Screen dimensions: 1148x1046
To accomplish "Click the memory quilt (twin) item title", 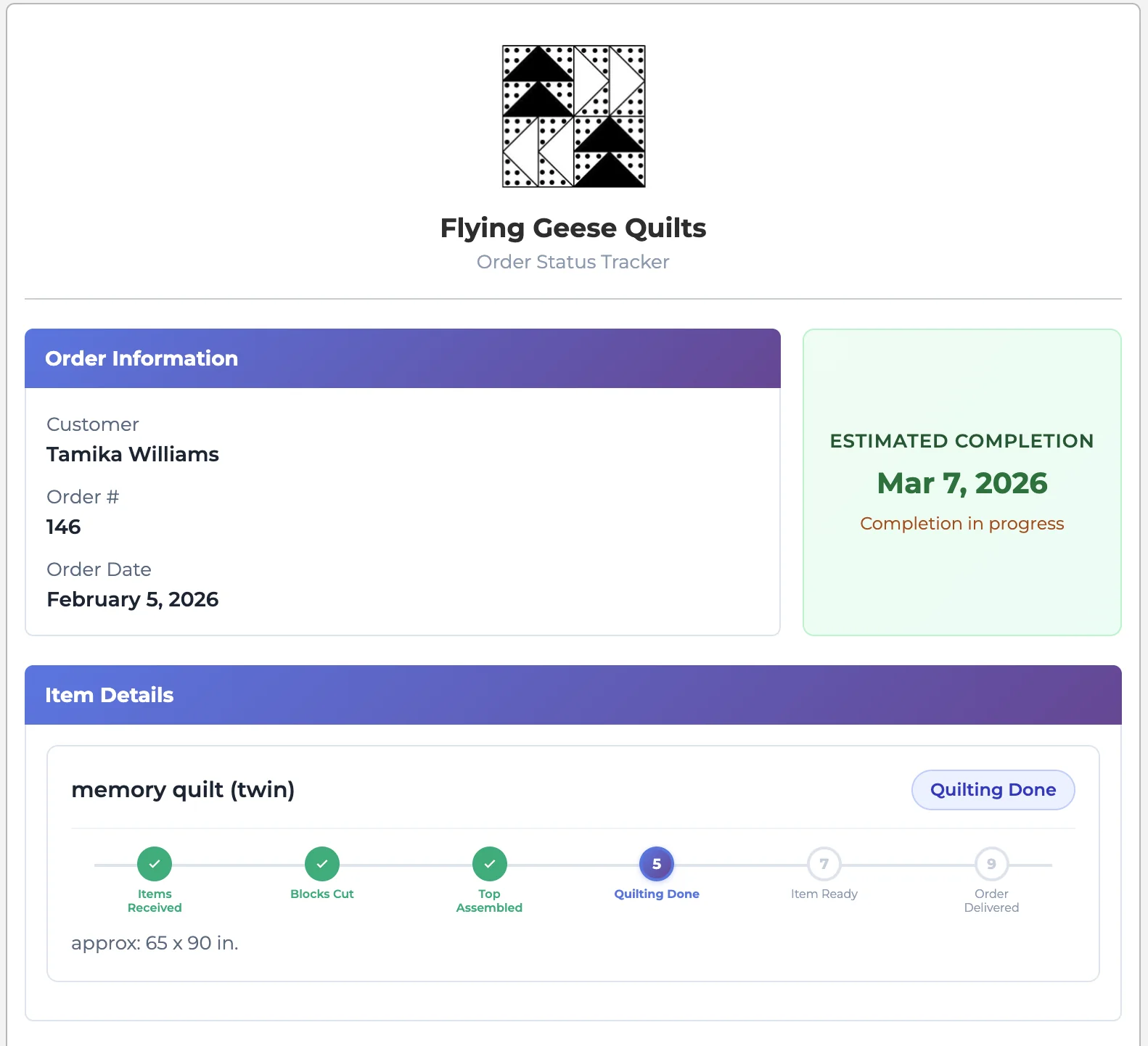I will [183, 790].
